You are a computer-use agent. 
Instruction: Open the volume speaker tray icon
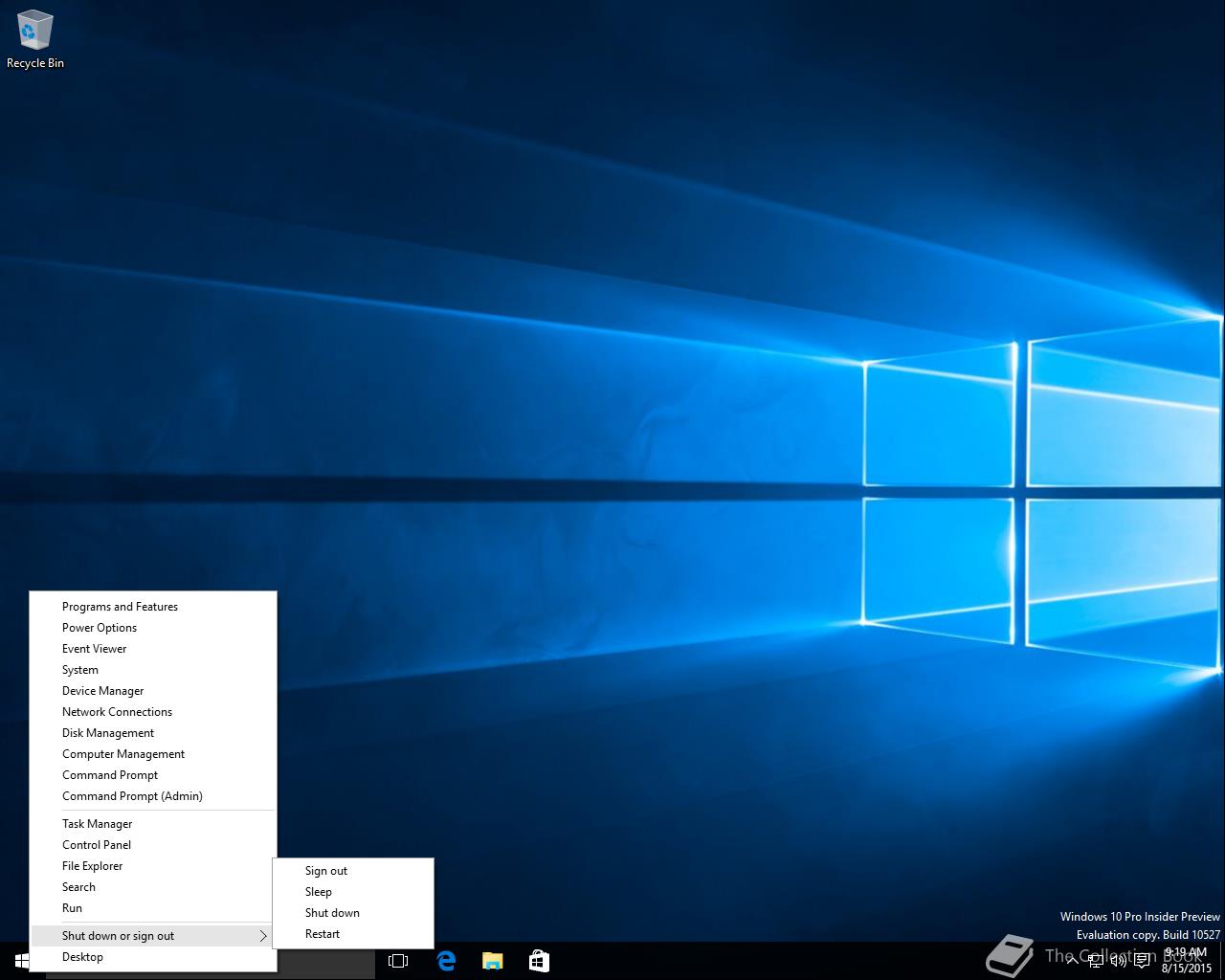1119,962
